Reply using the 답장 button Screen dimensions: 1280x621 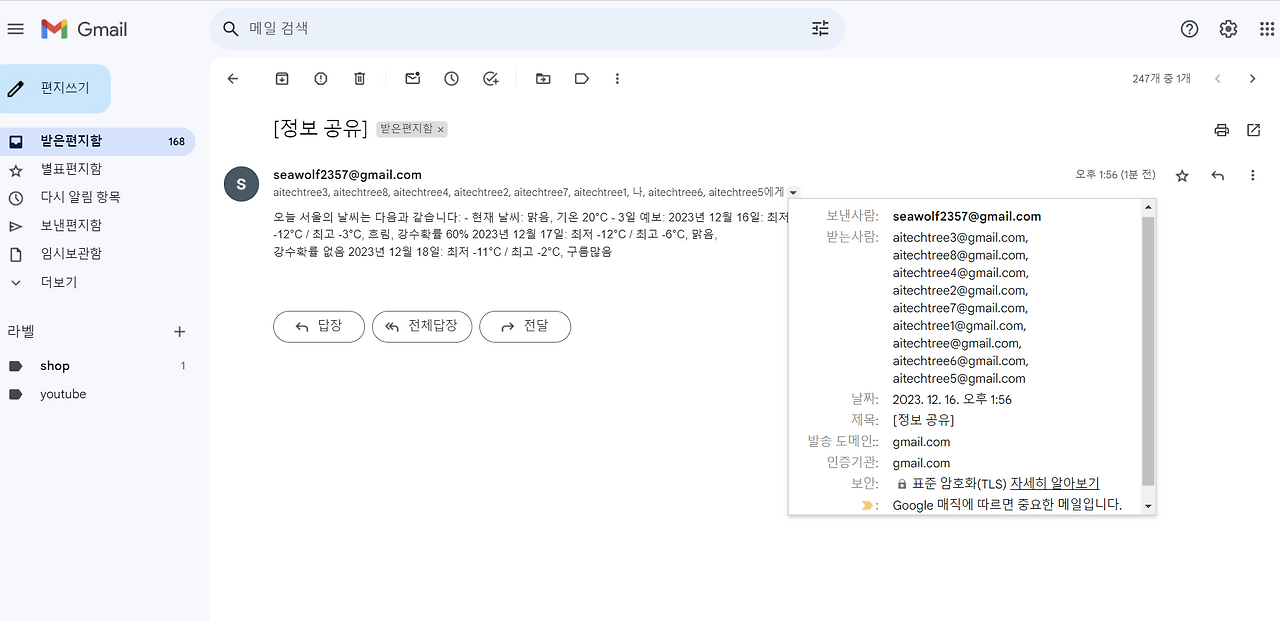click(318, 326)
